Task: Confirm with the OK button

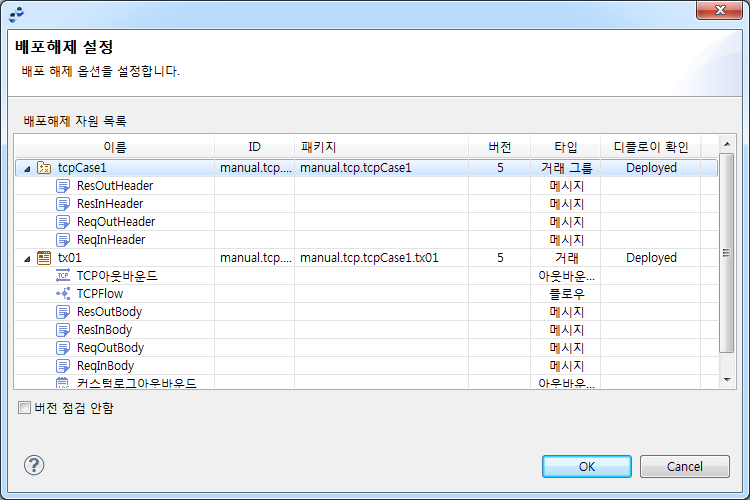Action: coord(587,467)
